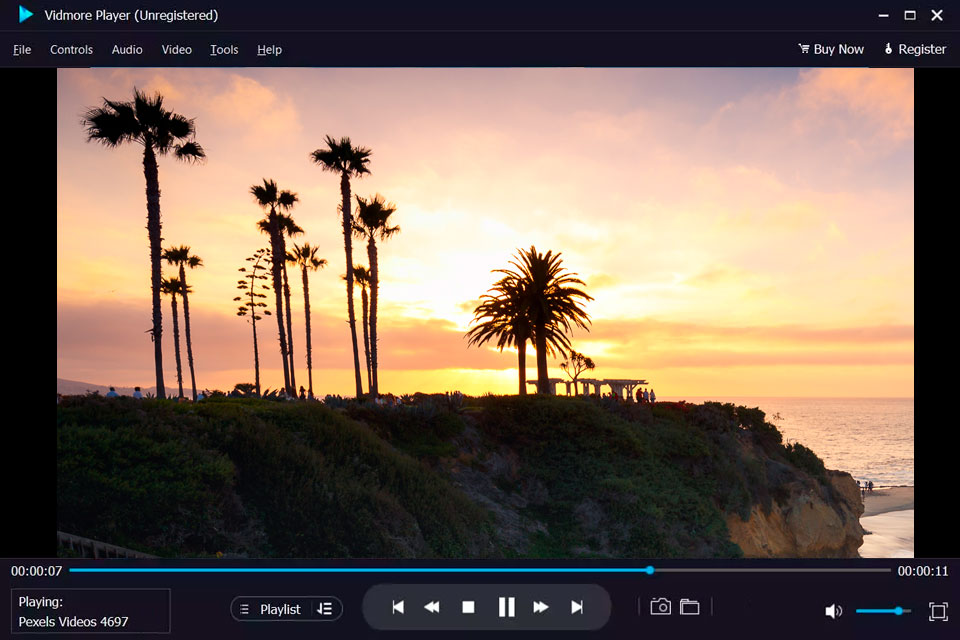The height and width of the screenshot is (640, 960).
Task: Click total duration 00:00:11
Action: [923, 571]
